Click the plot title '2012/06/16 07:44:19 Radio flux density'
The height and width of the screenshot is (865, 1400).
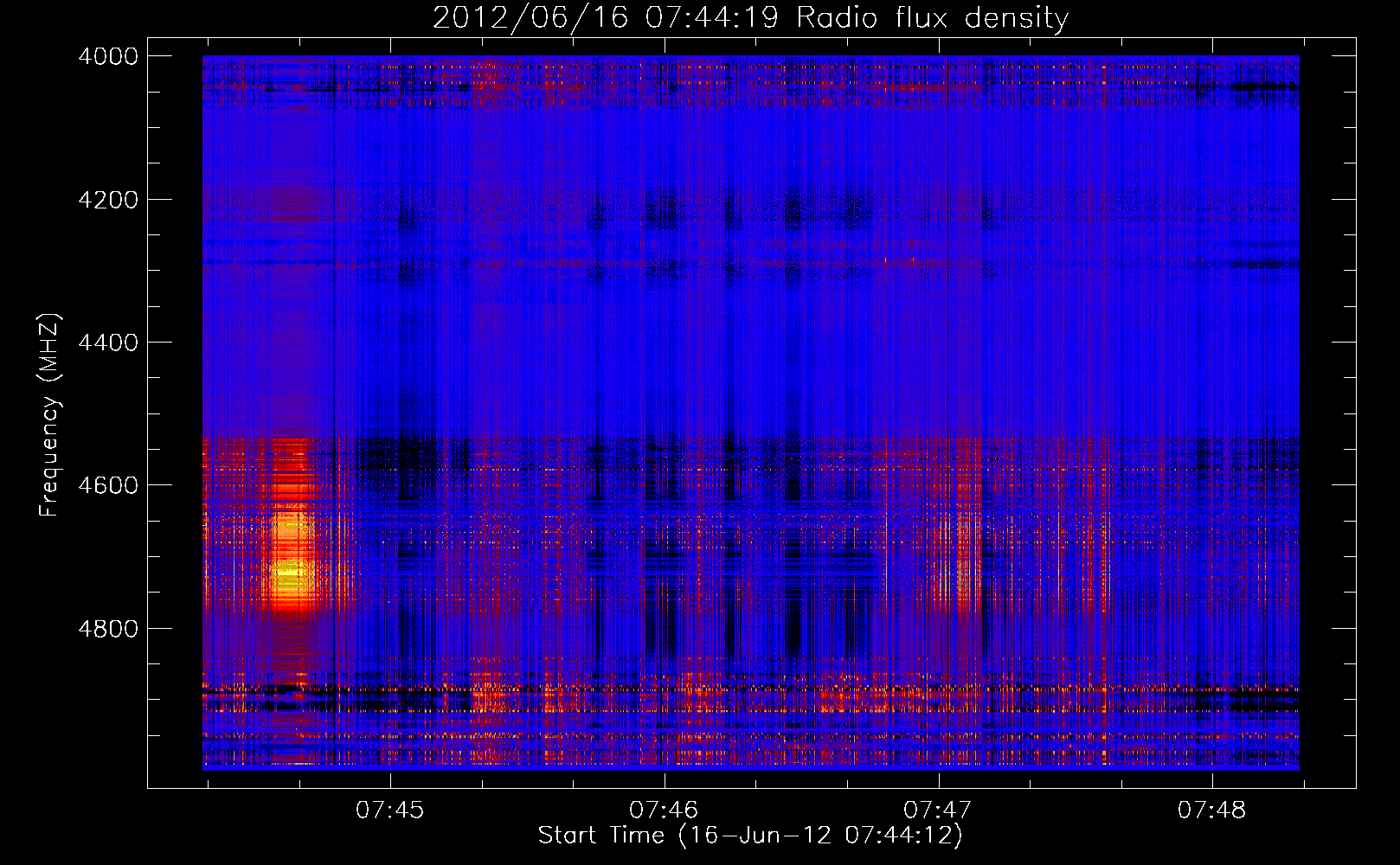click(750, 18)
